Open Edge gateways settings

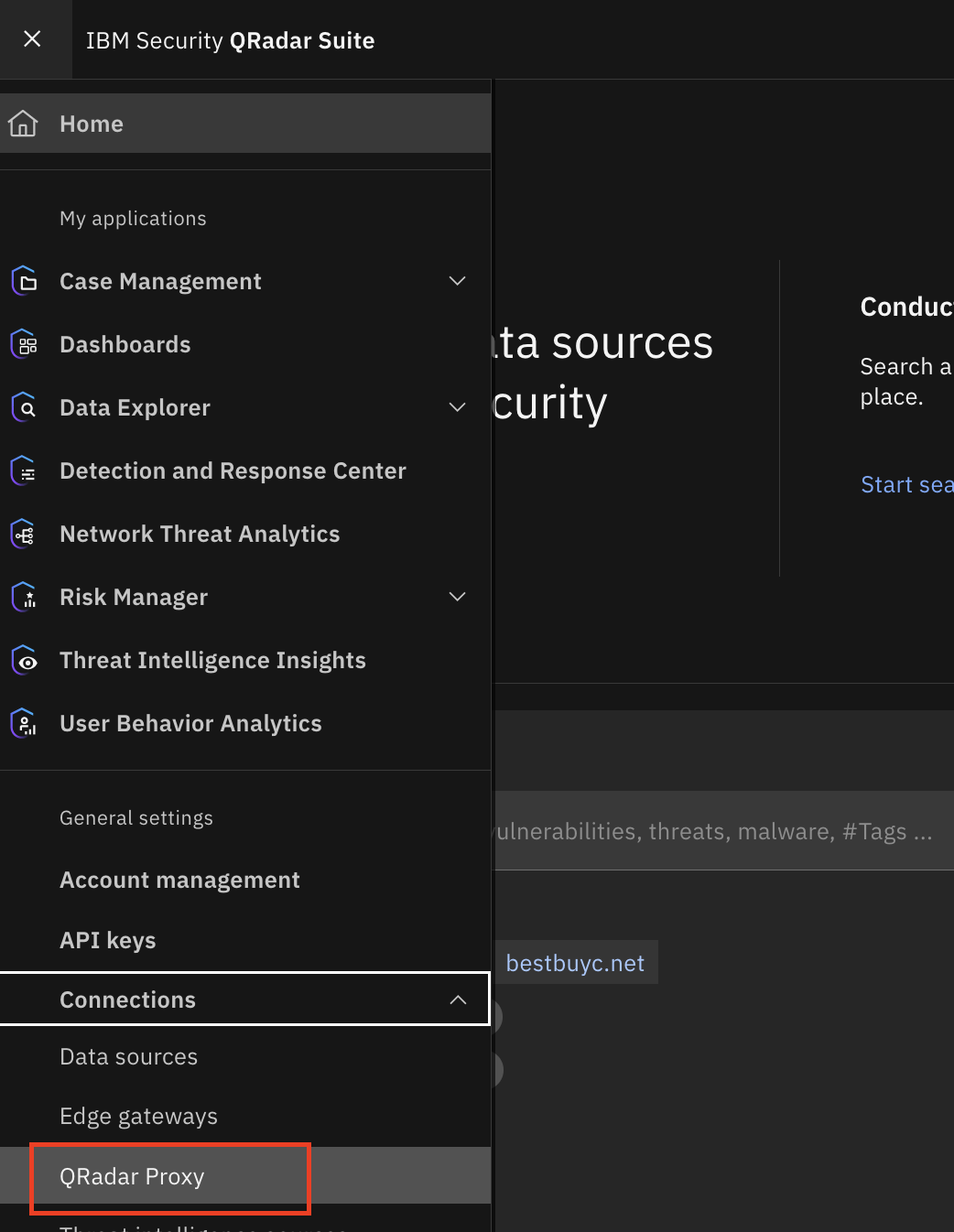coord(138,1116)
